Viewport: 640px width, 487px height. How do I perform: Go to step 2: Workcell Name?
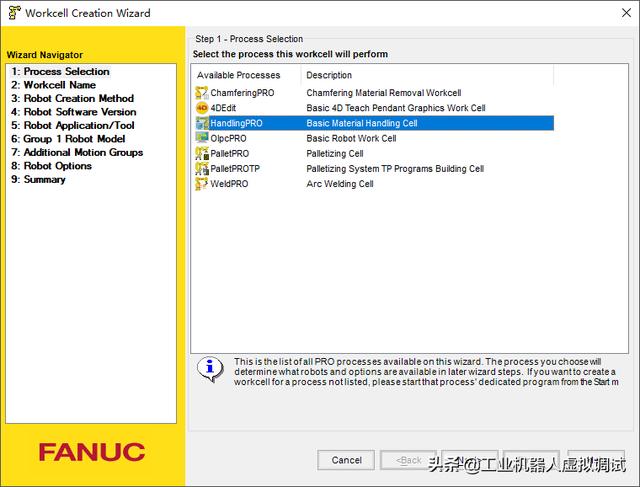53,85
